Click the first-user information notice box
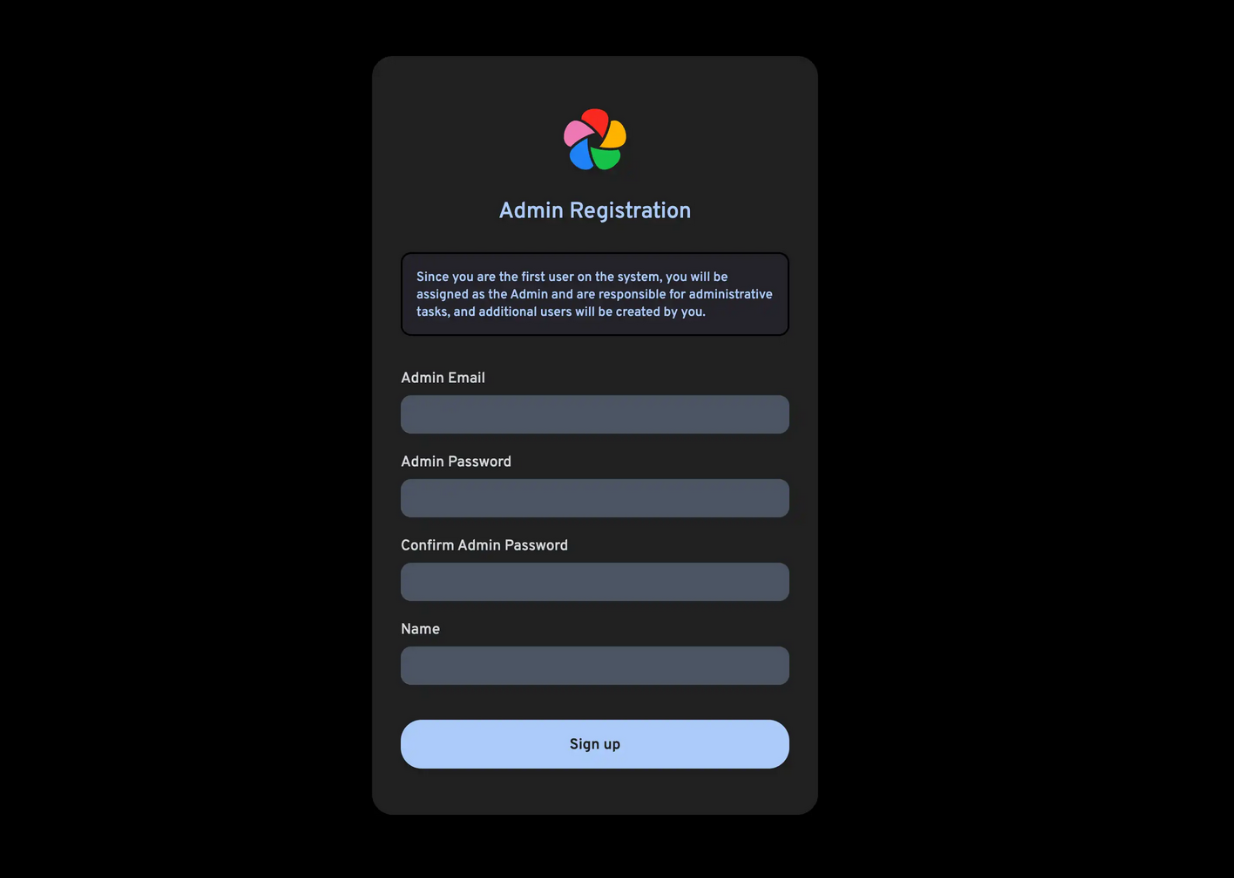The image size is (1234, 878). point(595,294)
